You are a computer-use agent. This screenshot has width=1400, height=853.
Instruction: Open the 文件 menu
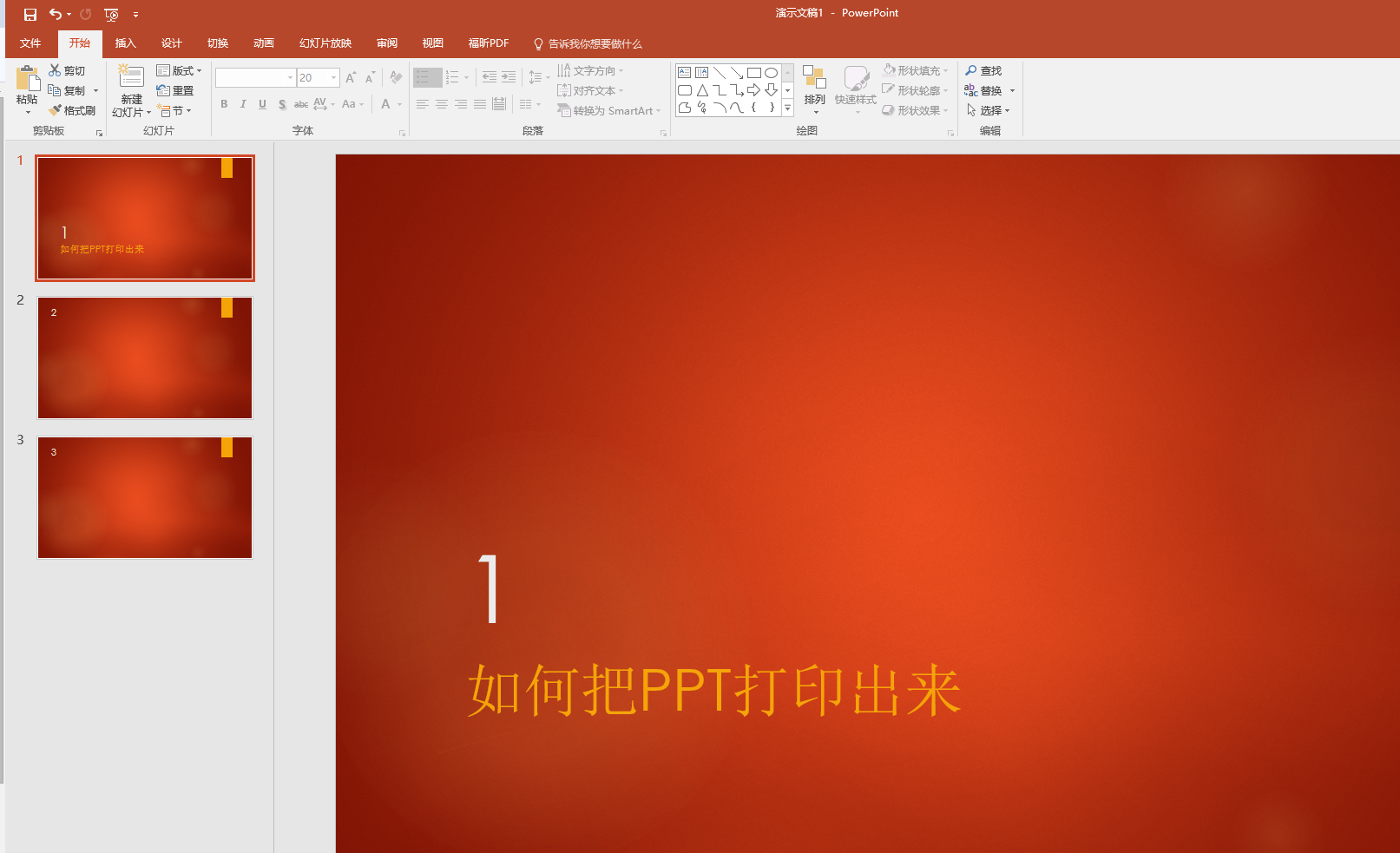coord(30,43)
